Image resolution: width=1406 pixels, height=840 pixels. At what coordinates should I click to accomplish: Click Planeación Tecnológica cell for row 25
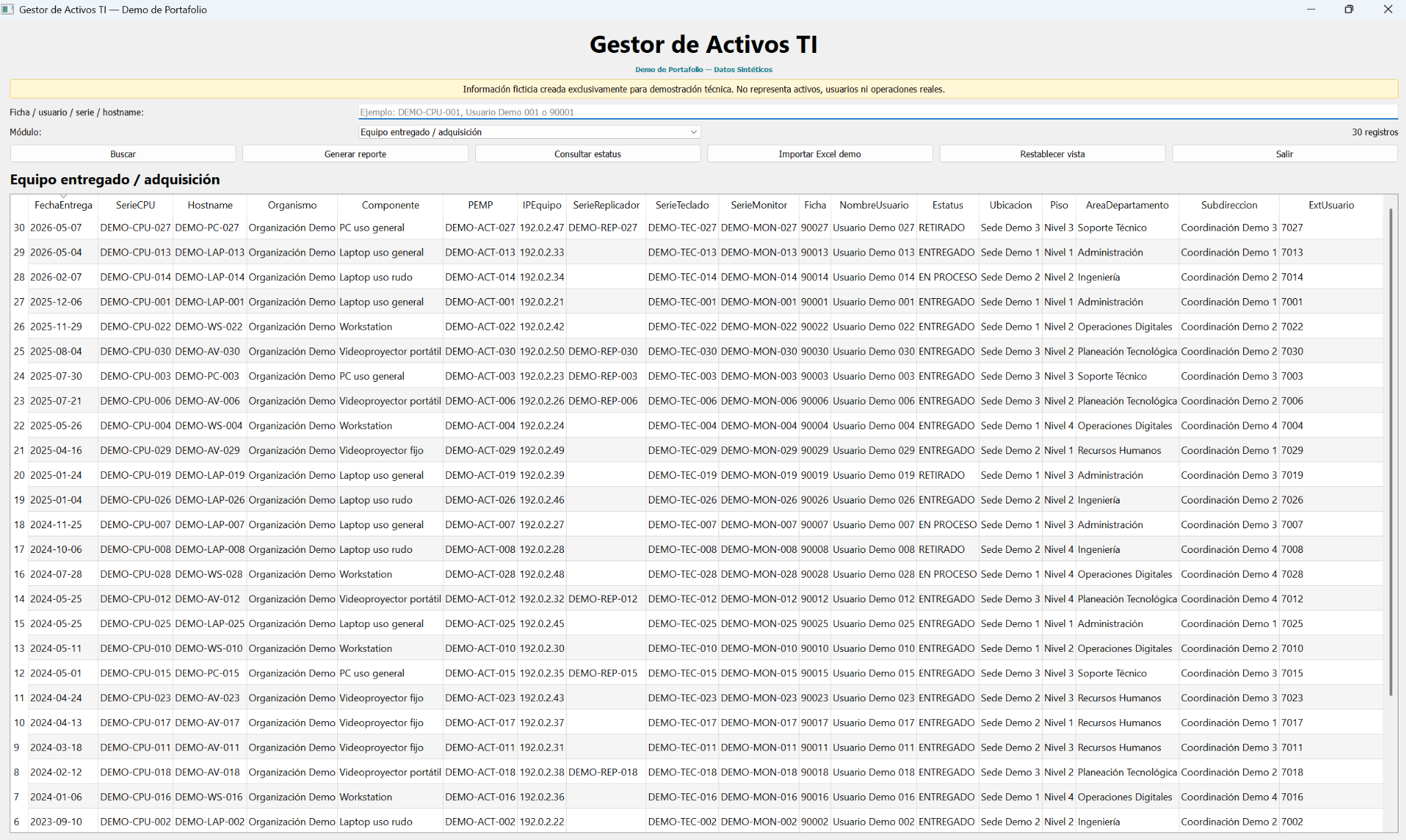tap(1127, 351)
